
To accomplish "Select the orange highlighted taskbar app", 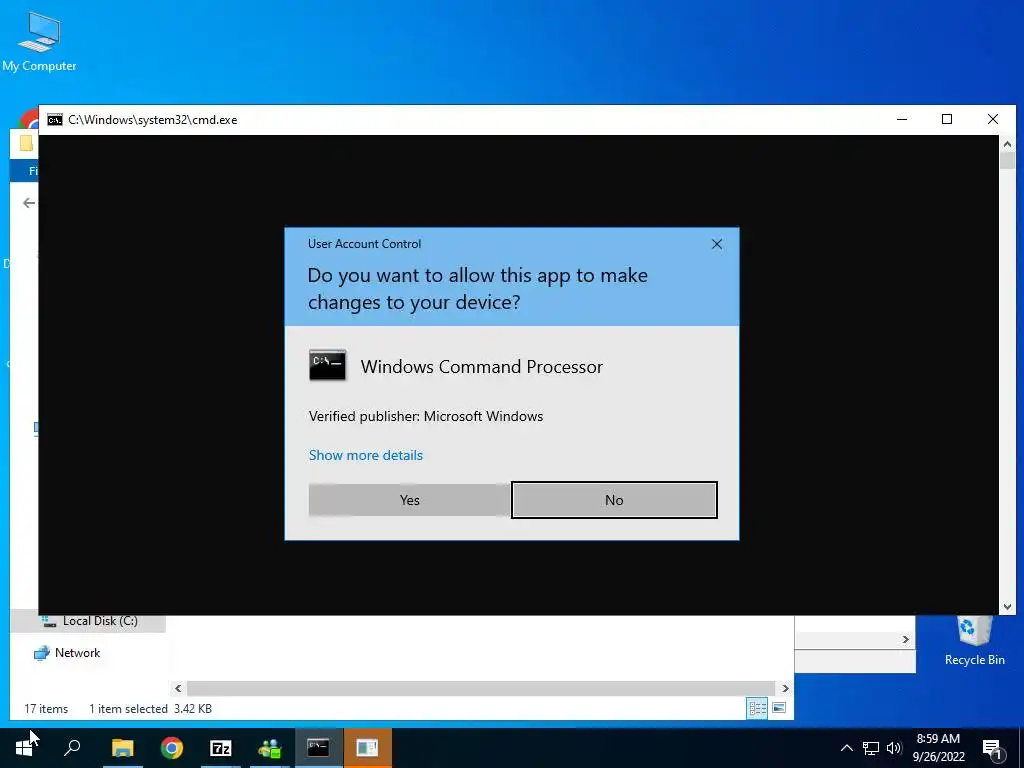I will pos(367,748).
